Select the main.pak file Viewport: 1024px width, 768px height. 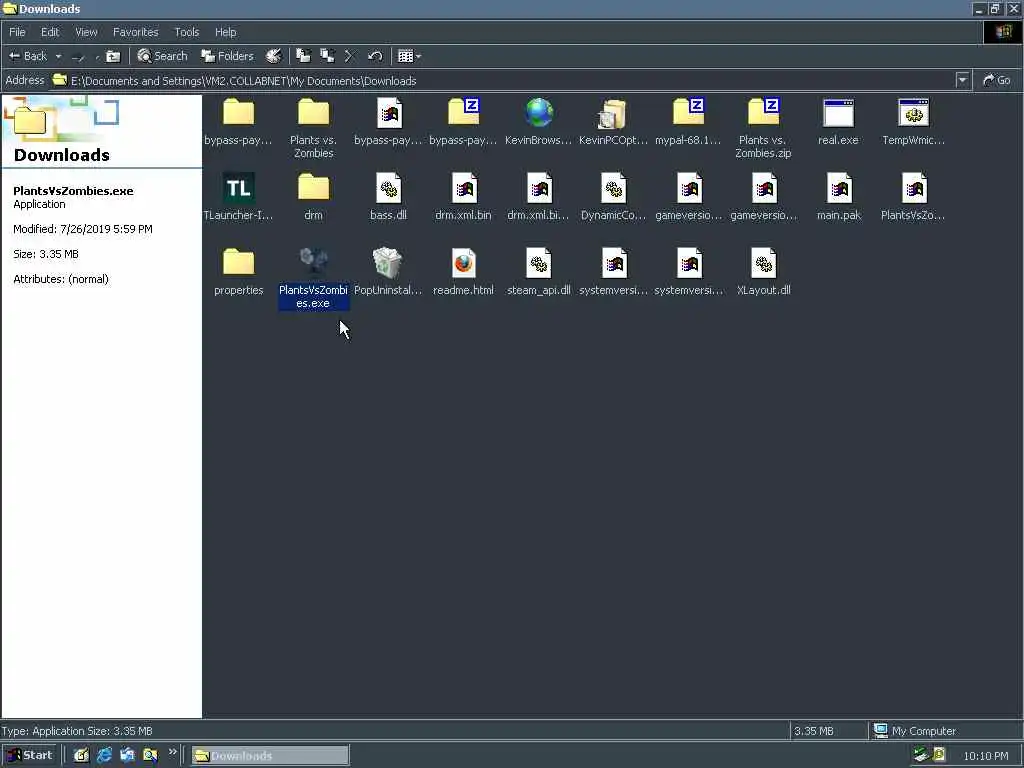(839, 197)
